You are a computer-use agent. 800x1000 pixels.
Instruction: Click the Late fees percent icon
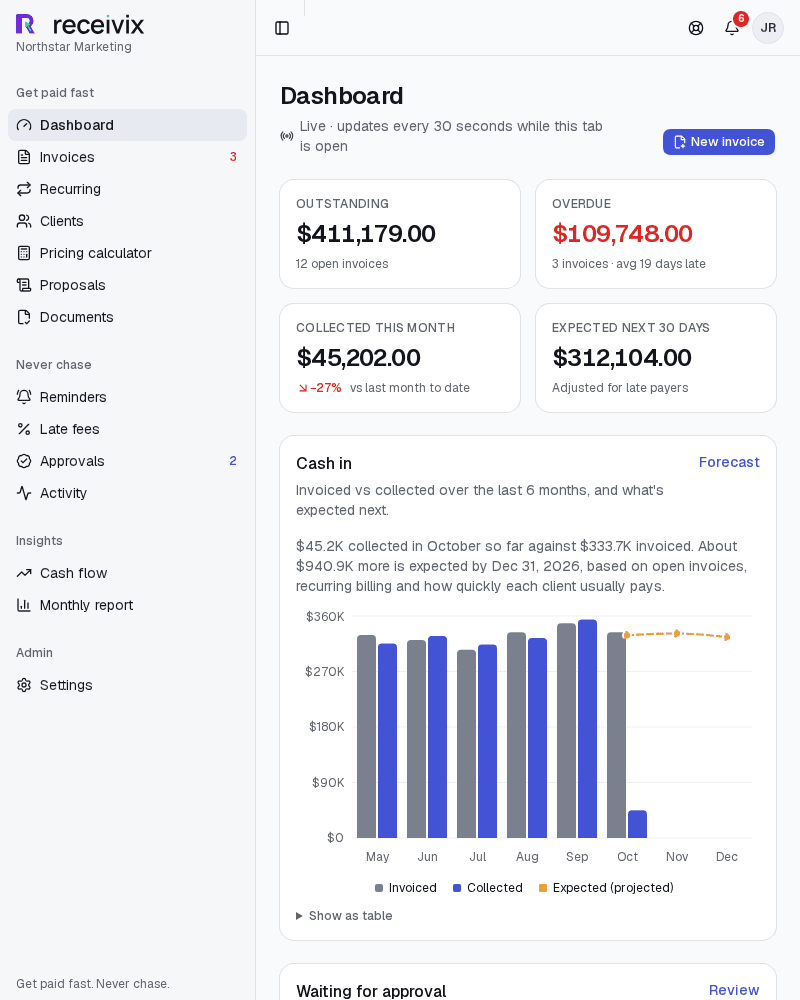(24, 429)
